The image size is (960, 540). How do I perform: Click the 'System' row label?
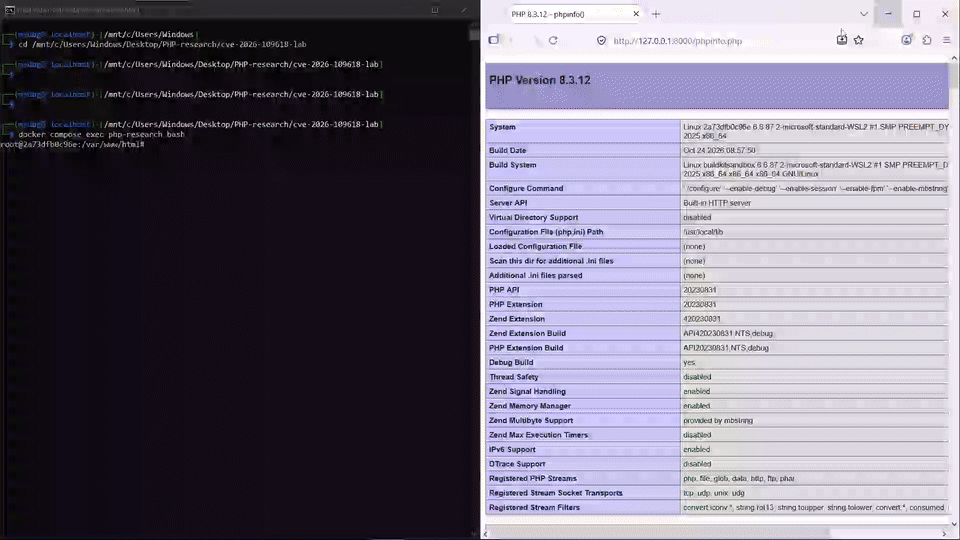click(x=502, y=127)
